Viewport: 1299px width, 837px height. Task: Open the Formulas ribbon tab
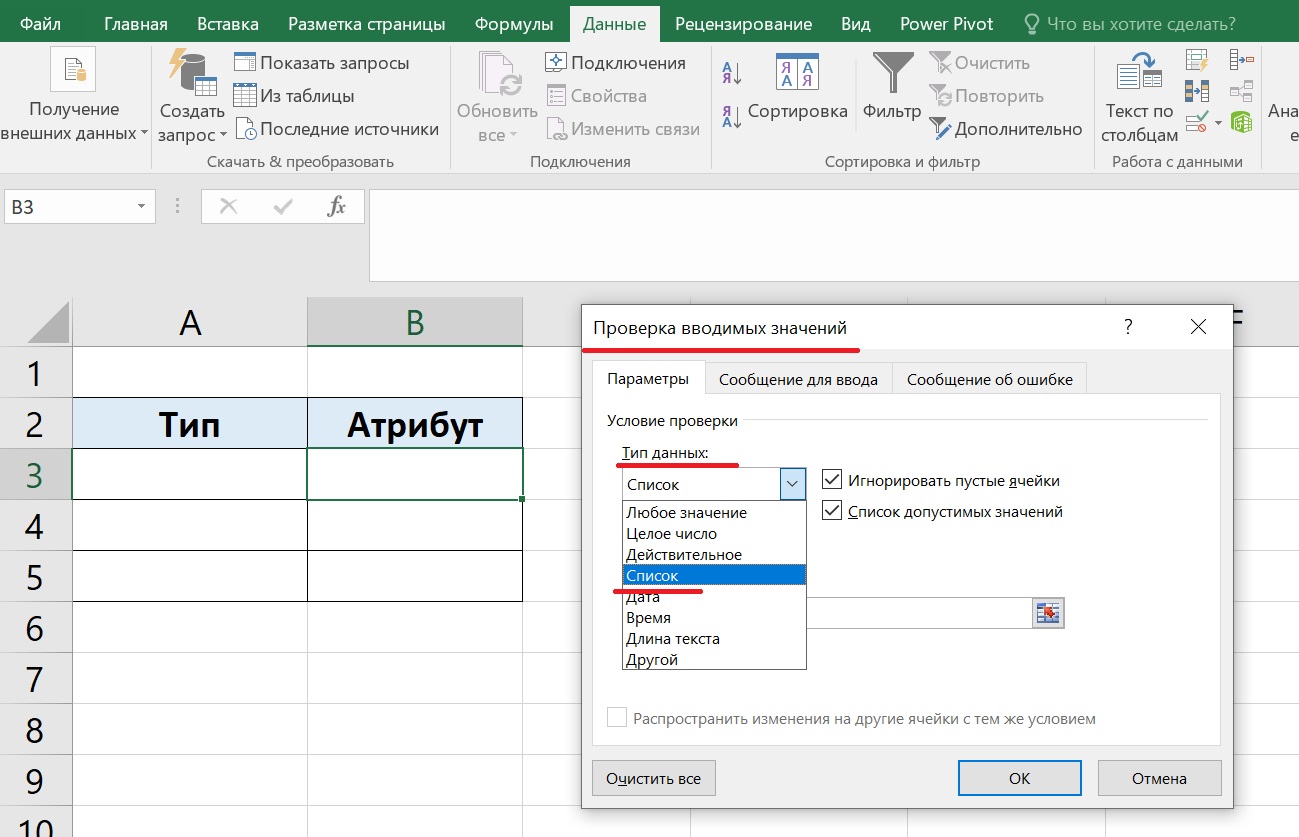pos(513,24)
